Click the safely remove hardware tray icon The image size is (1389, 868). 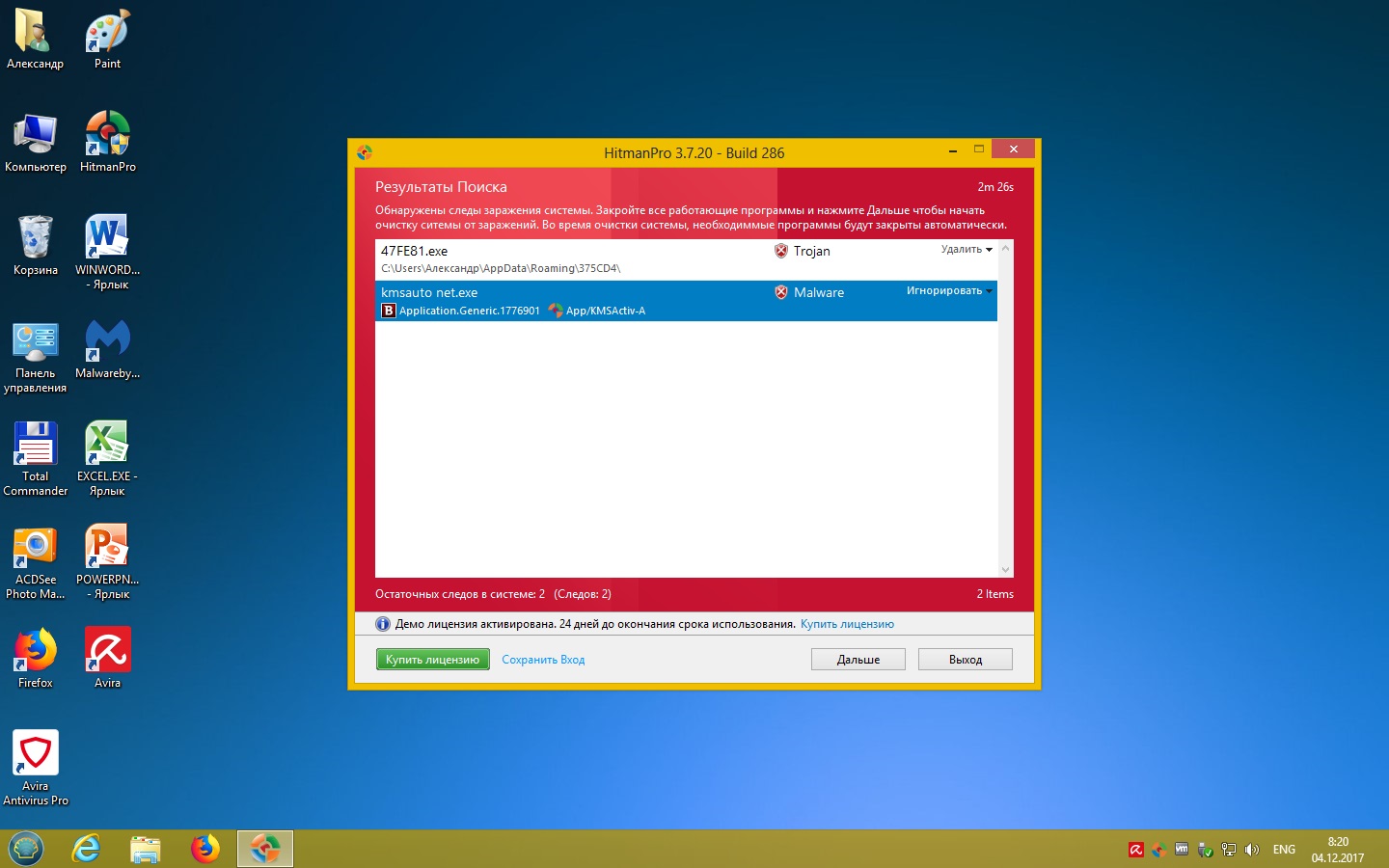(1205, 850)
